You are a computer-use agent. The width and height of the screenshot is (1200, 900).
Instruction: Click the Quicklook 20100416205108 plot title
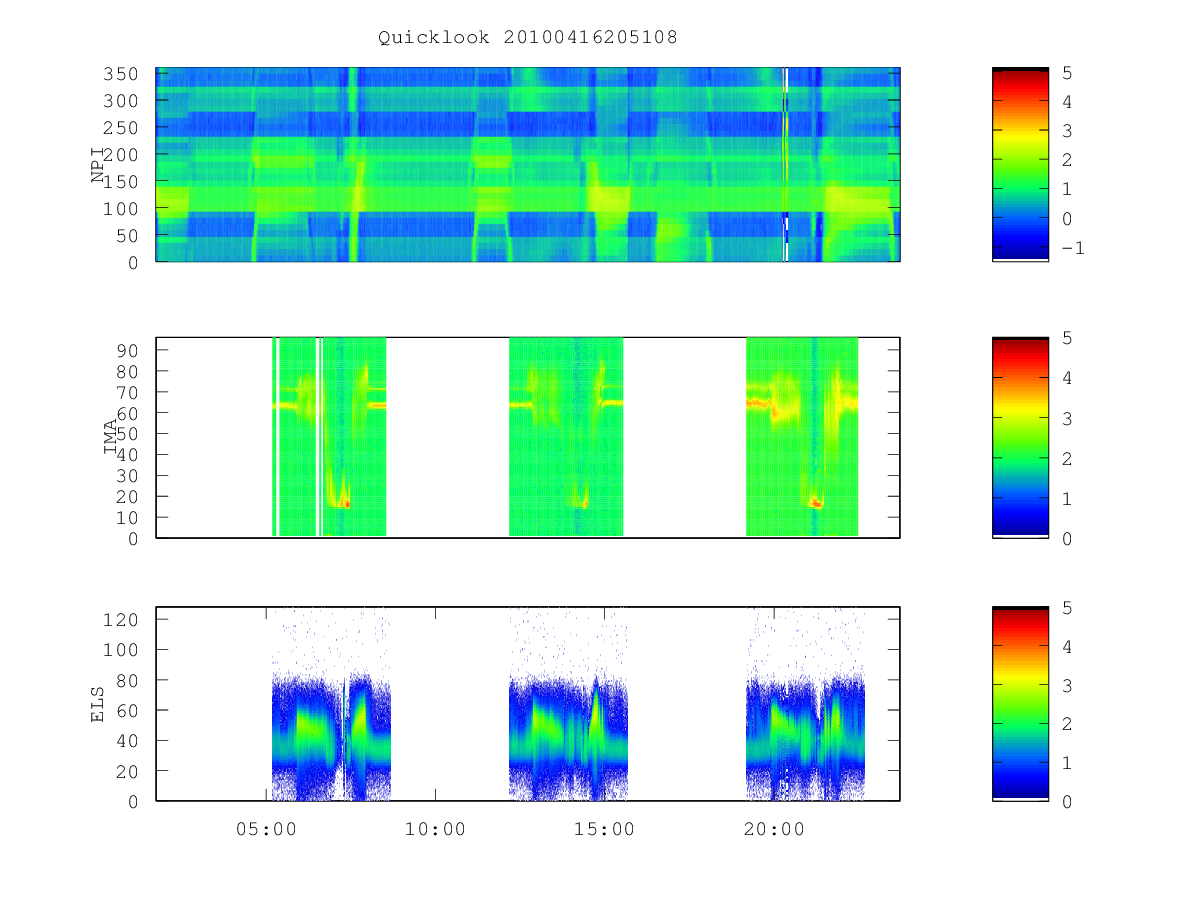tap(528, 38)
